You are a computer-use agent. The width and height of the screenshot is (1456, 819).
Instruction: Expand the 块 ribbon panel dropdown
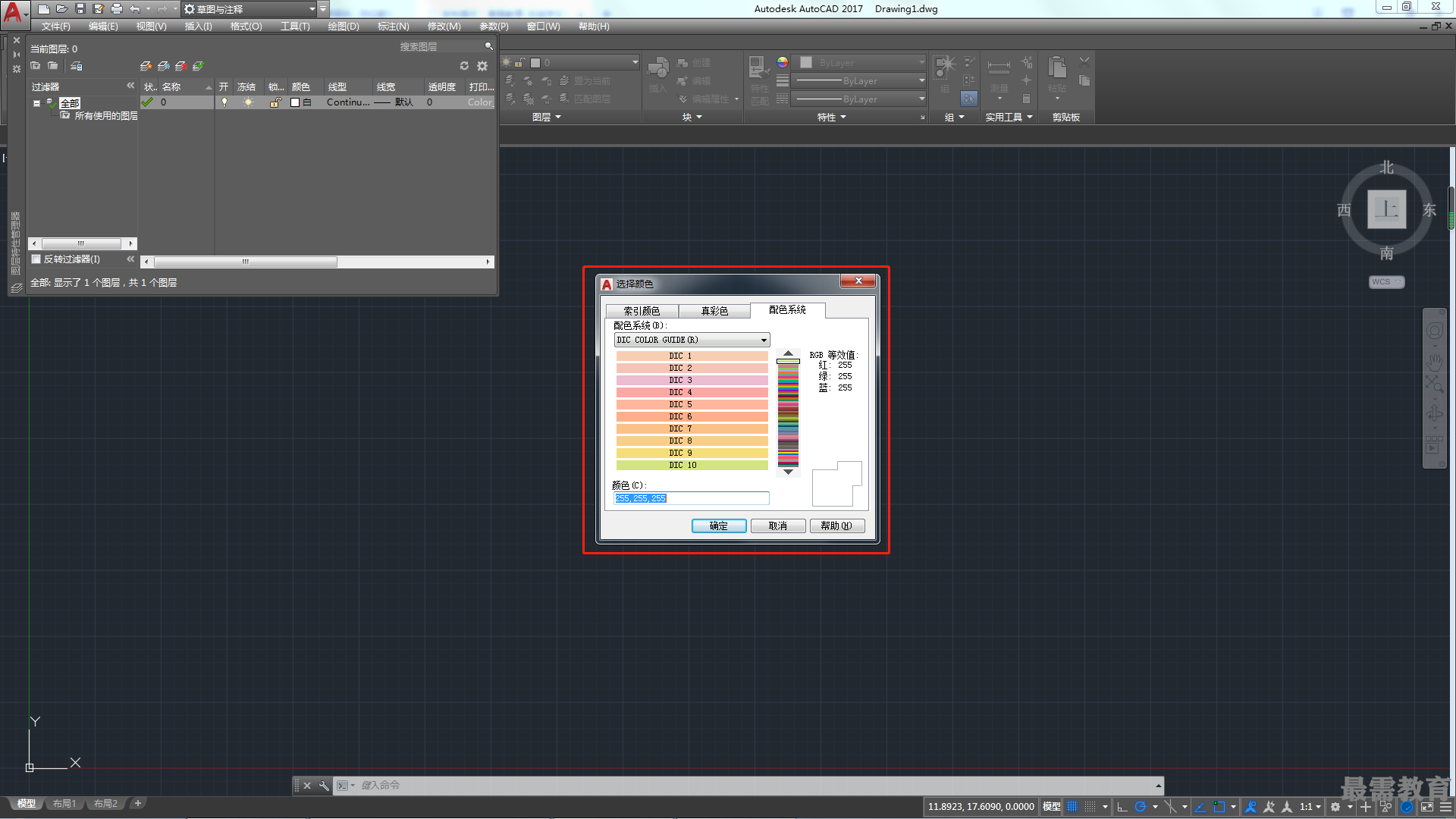[x=692, y=118]
